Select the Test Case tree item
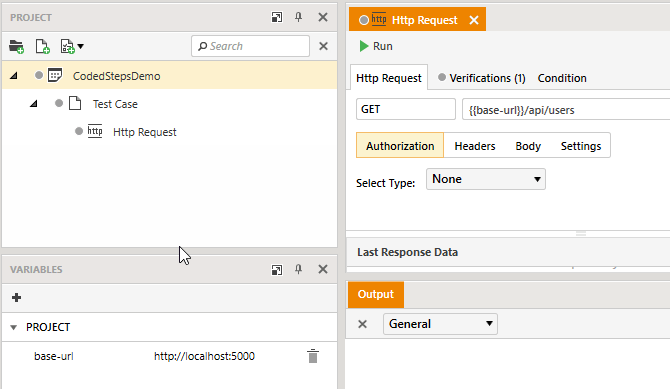This screenshot has width=670, height=389. coord(115,104)
